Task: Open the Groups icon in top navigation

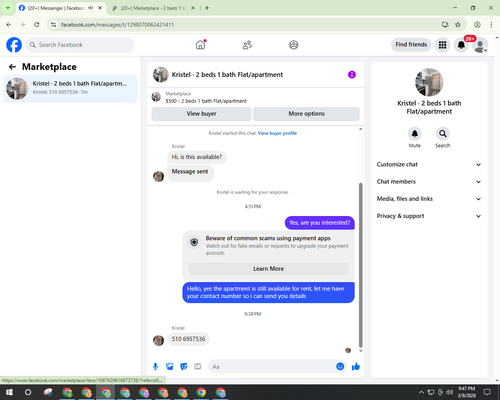Action: 294,45
